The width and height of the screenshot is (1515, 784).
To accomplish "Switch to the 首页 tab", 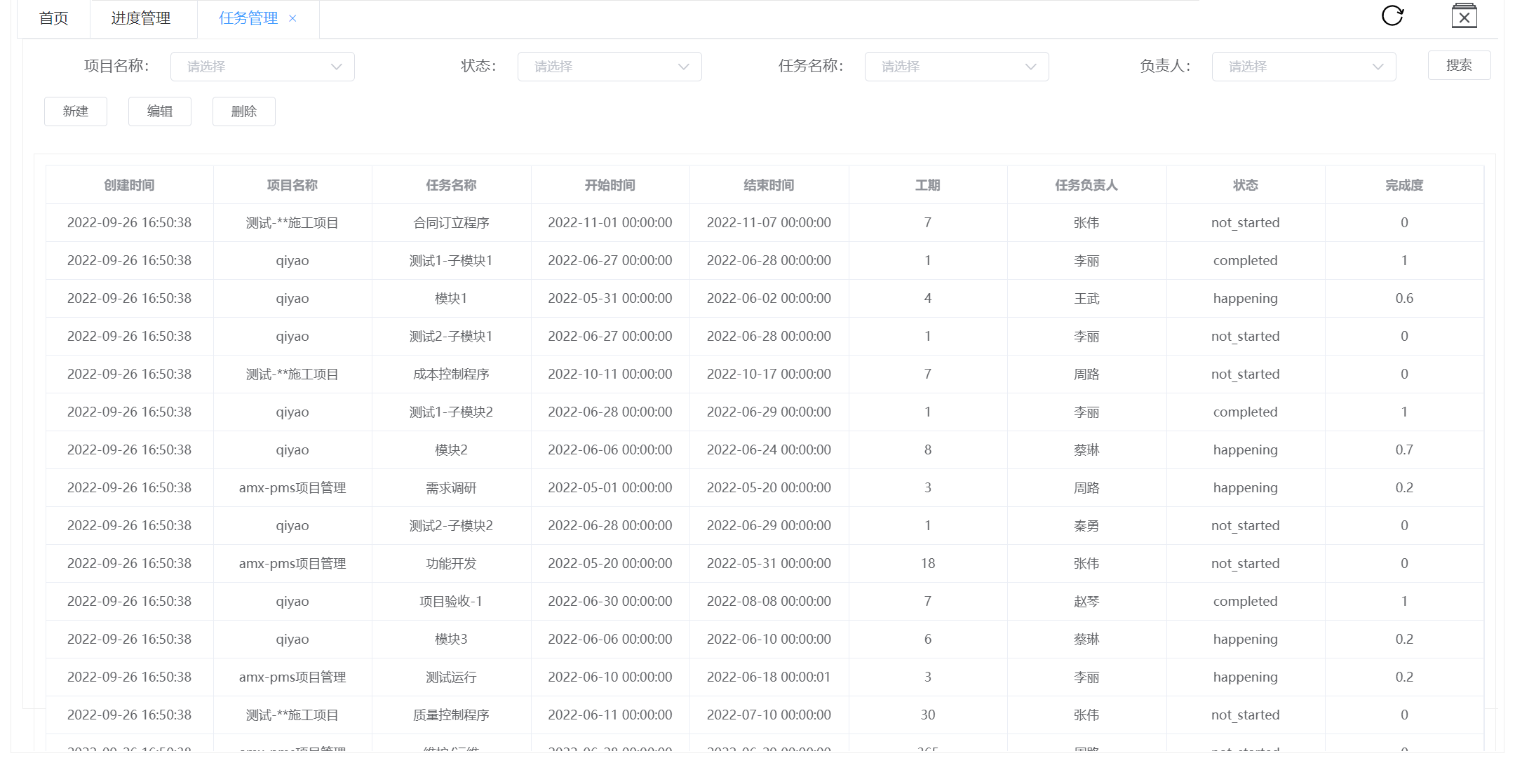I will [54, 18].
